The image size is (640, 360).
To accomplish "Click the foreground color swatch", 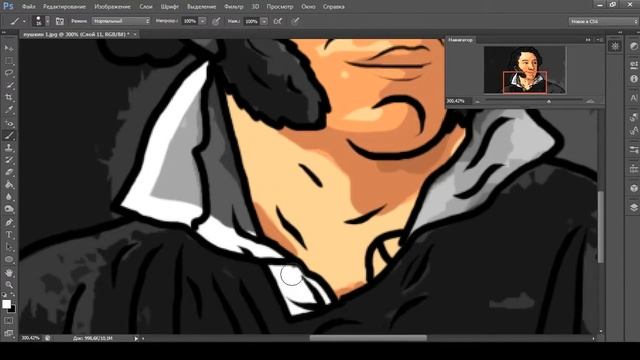I will [x=6, y=304].
